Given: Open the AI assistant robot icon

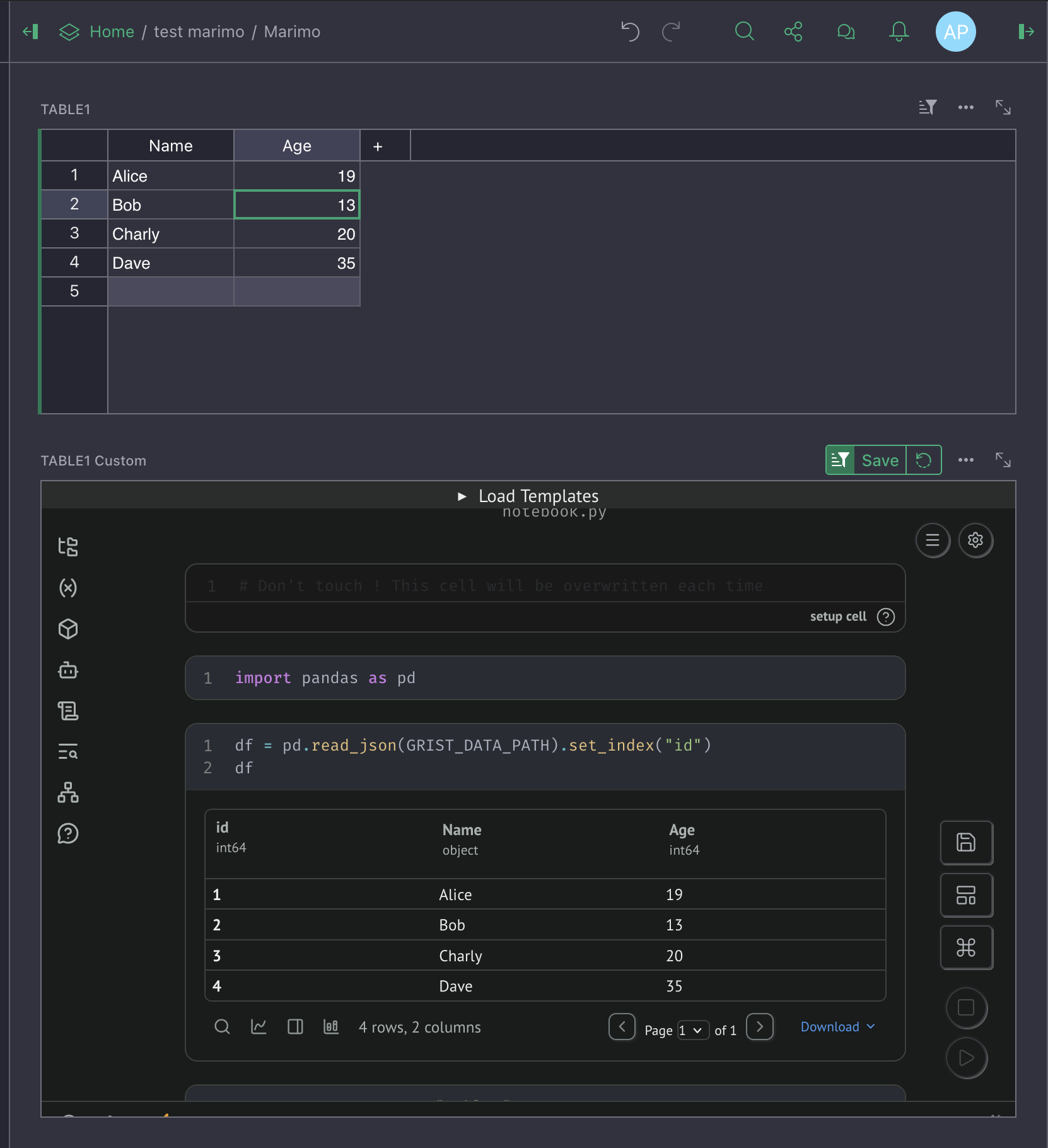Looking at the screenshot, I should pyautogui.click(x=68, y=670).
